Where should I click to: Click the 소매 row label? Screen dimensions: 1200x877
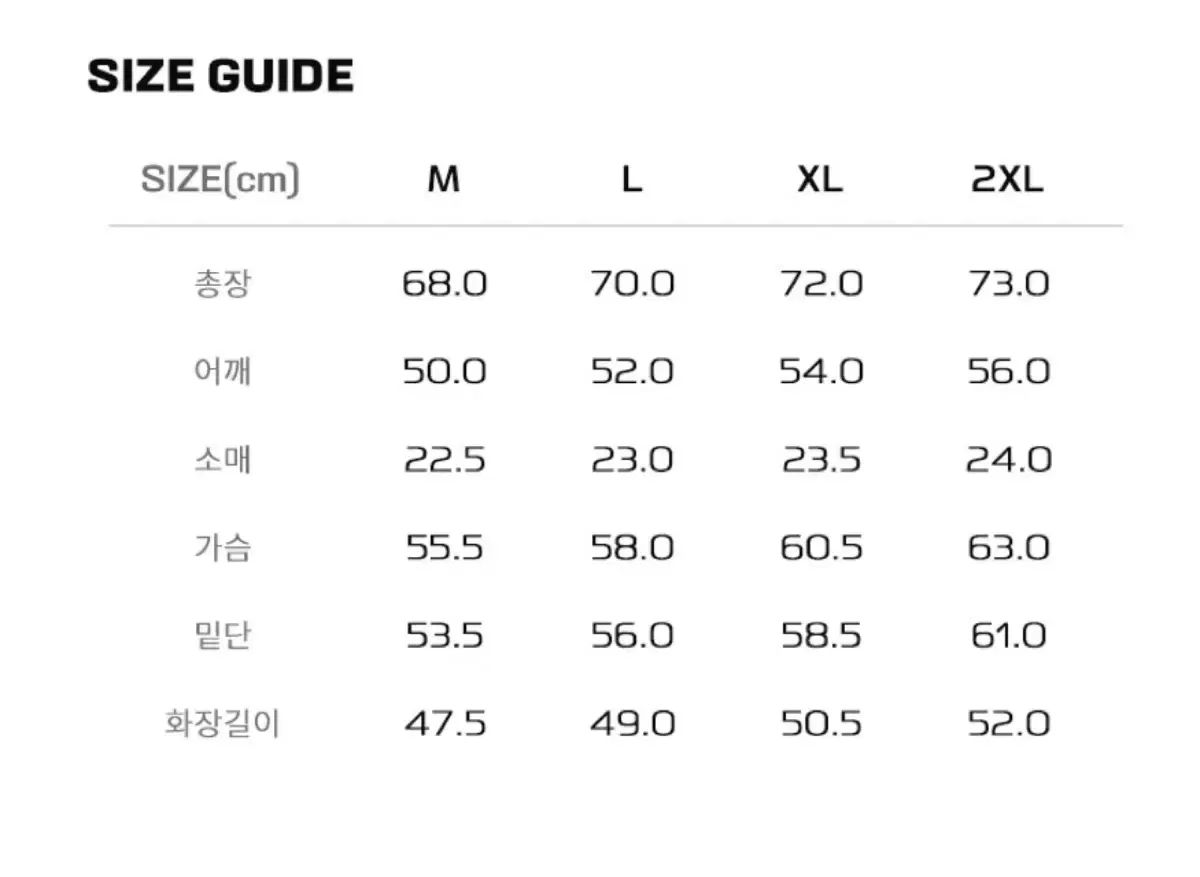point(222,460)
